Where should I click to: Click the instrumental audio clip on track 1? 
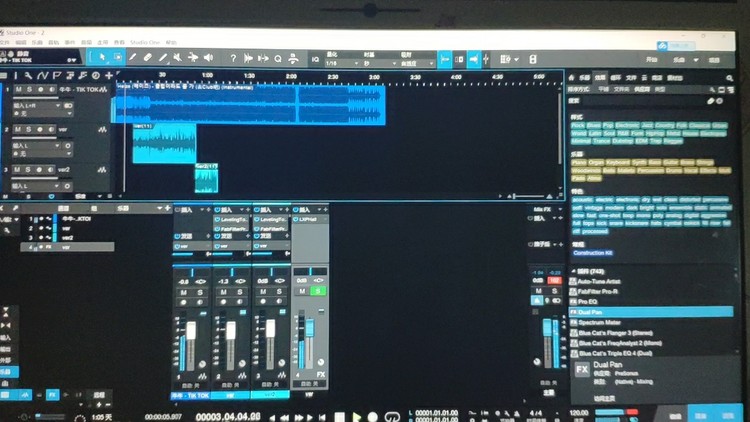click(250, 104)
